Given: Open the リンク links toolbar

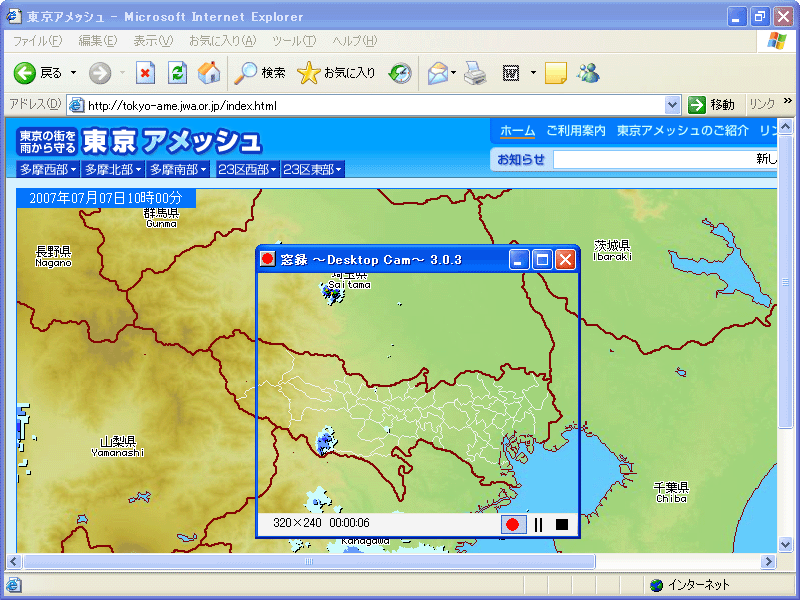Looking at the screenshot, I should tap(762, 105).
